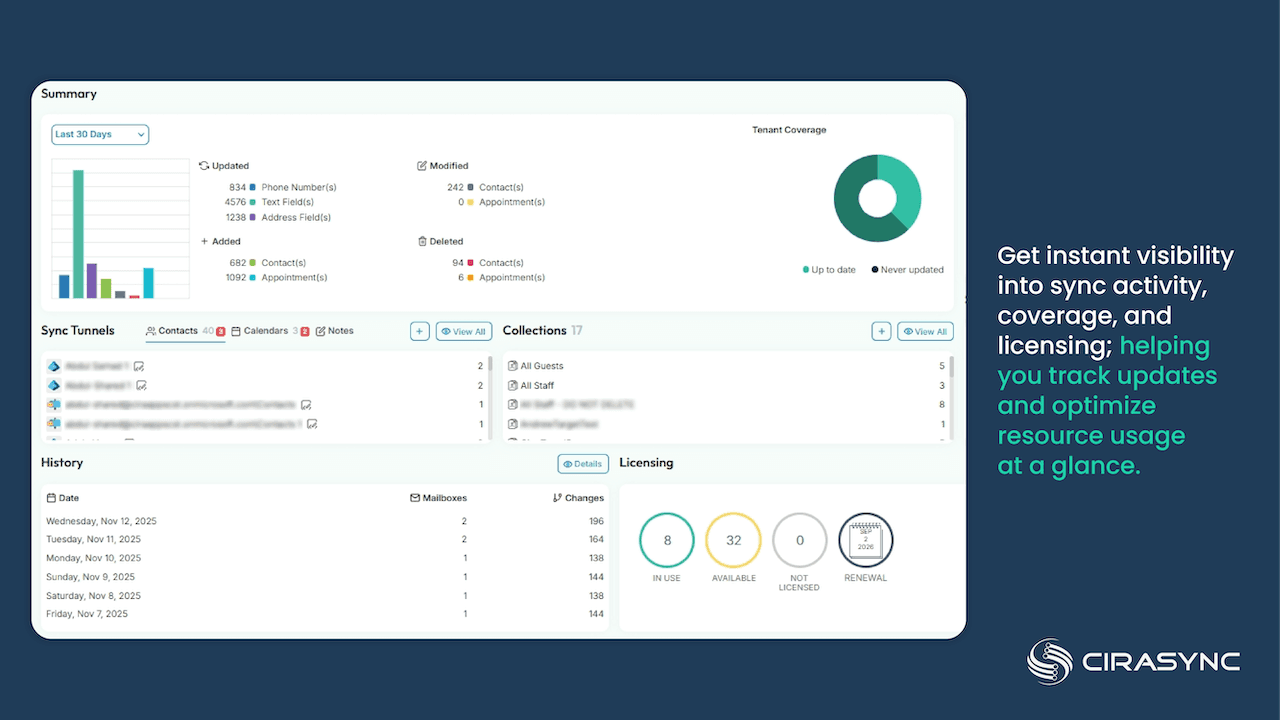Viewport: 1280px width, 720px height.
Task: Click the 94 Contact(s) deleted entry
Action: [490, 263]
